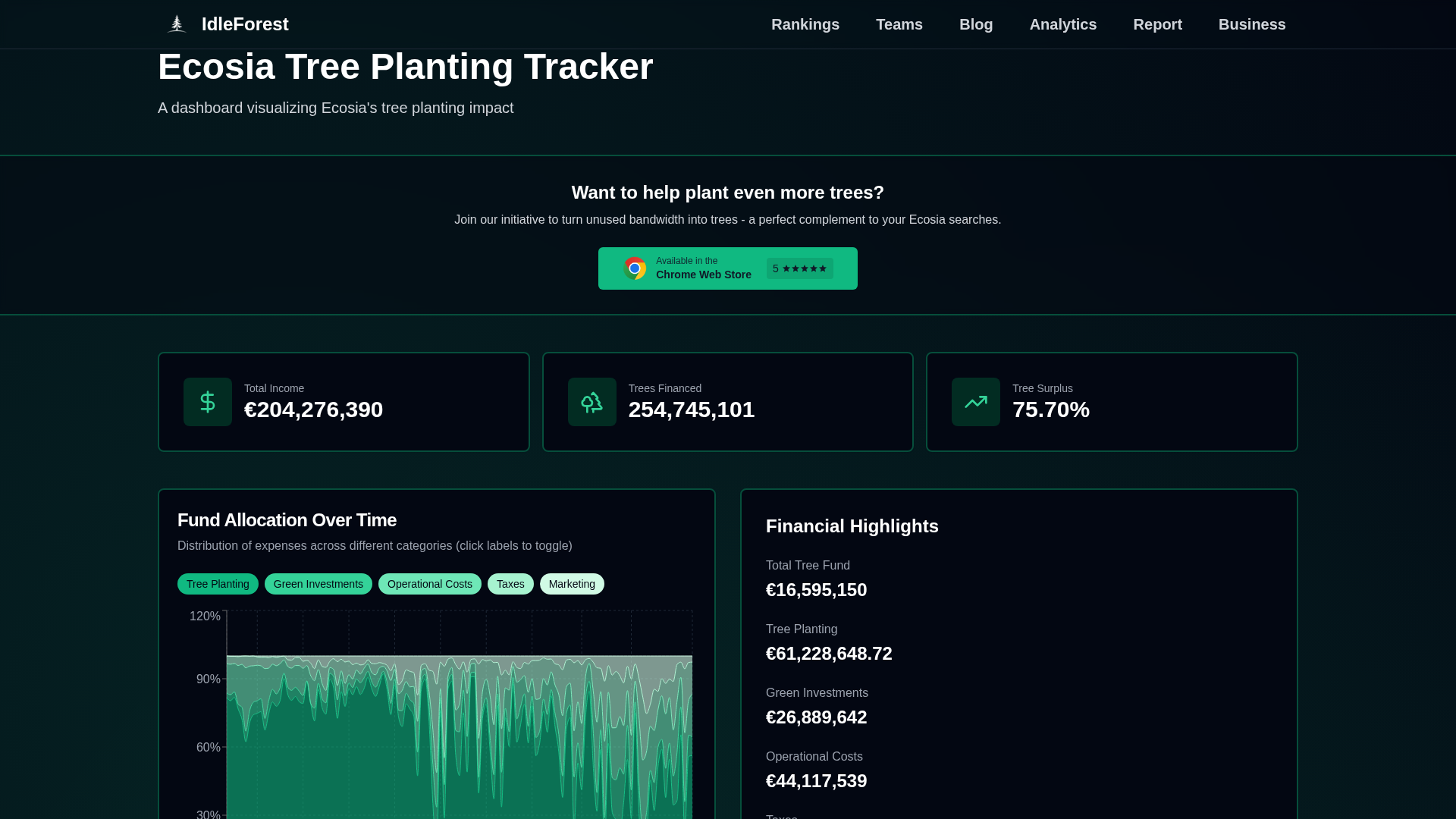Click the Available in the Chrome Web Store button
Viewport: 1456px width, 819px height.
coord(728,268)
